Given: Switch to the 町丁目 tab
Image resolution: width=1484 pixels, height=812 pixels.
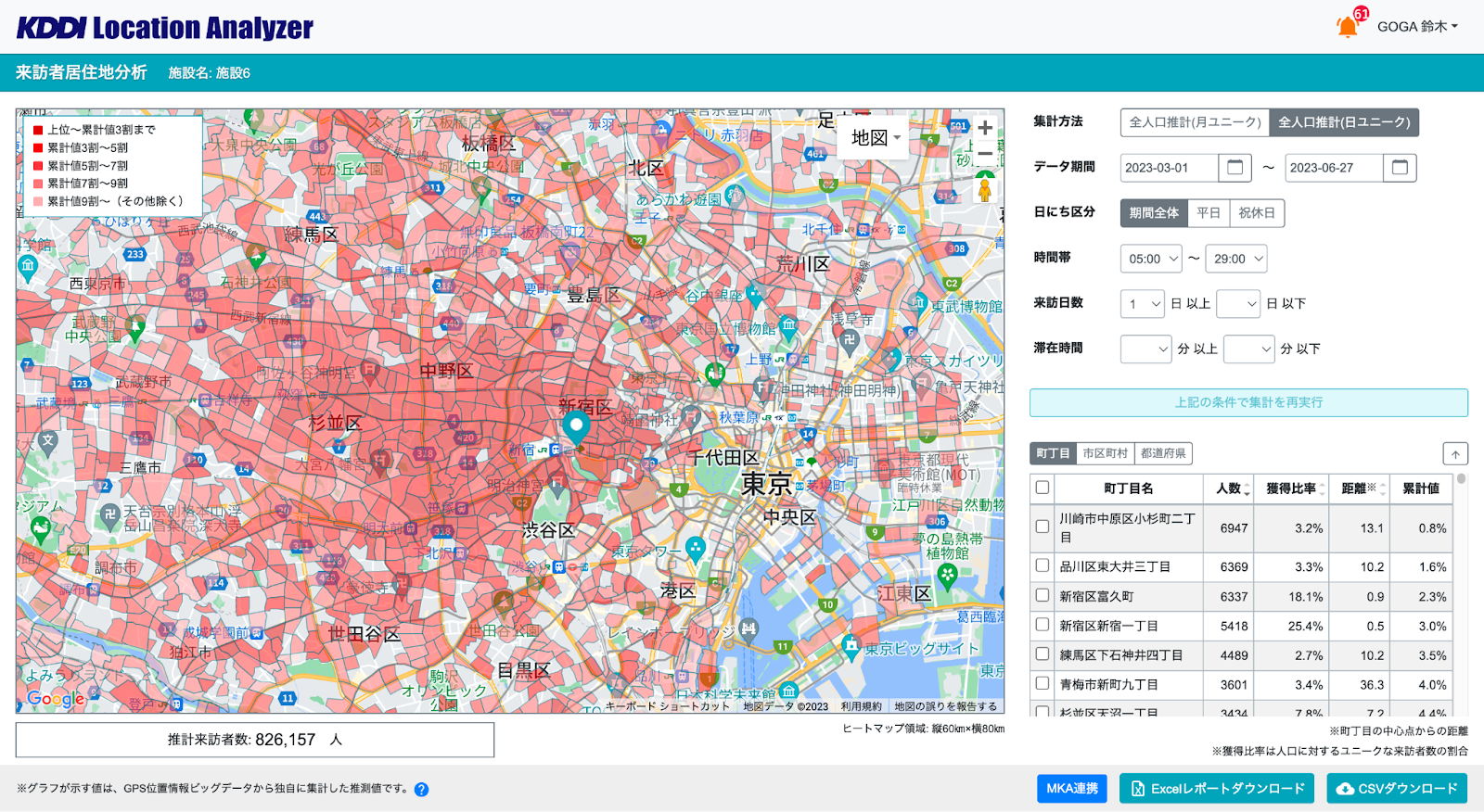Looking at the screenshot, I should (1053, 453).
